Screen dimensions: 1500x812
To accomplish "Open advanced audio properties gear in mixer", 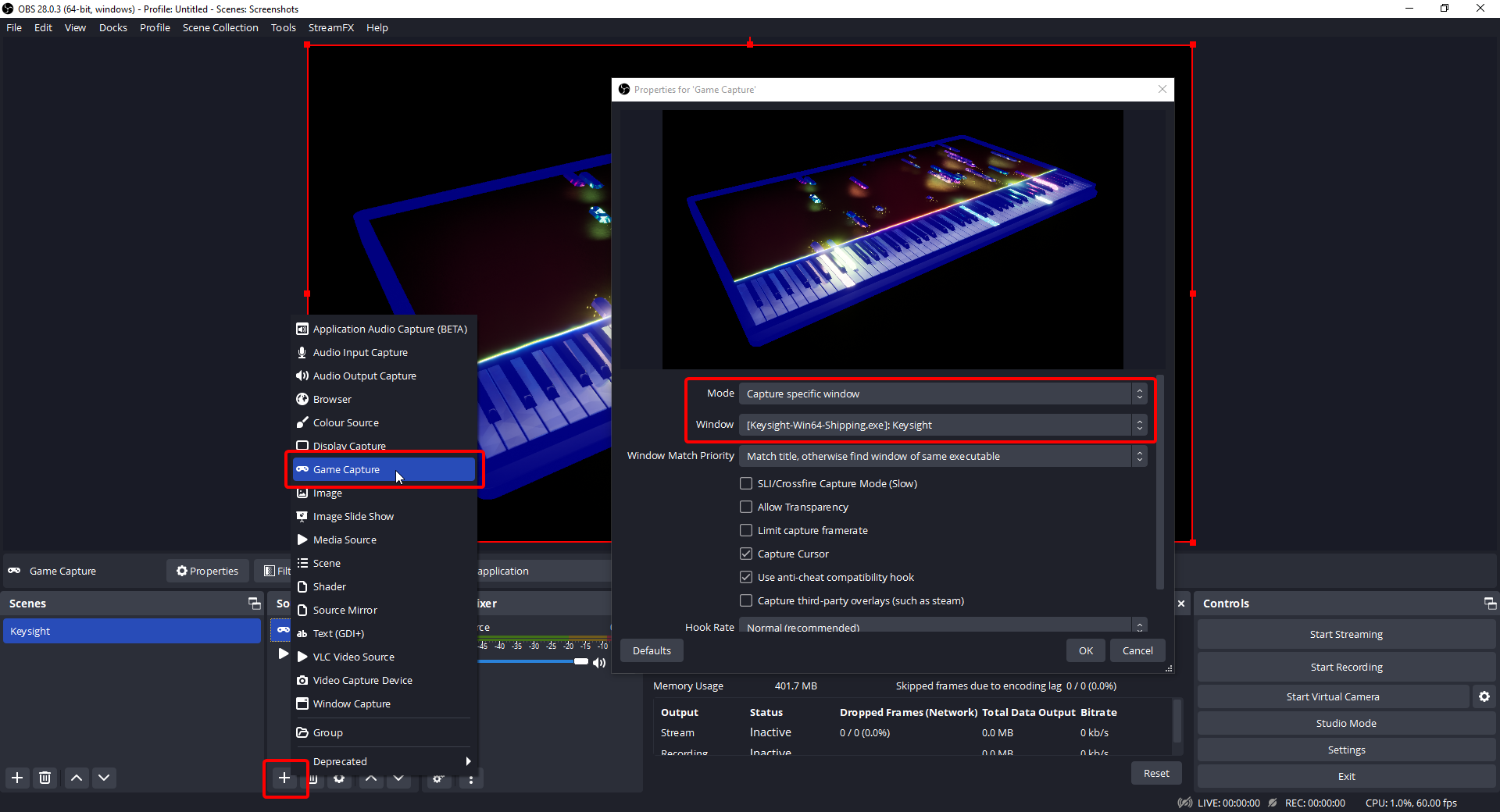I will click(439, 778).
